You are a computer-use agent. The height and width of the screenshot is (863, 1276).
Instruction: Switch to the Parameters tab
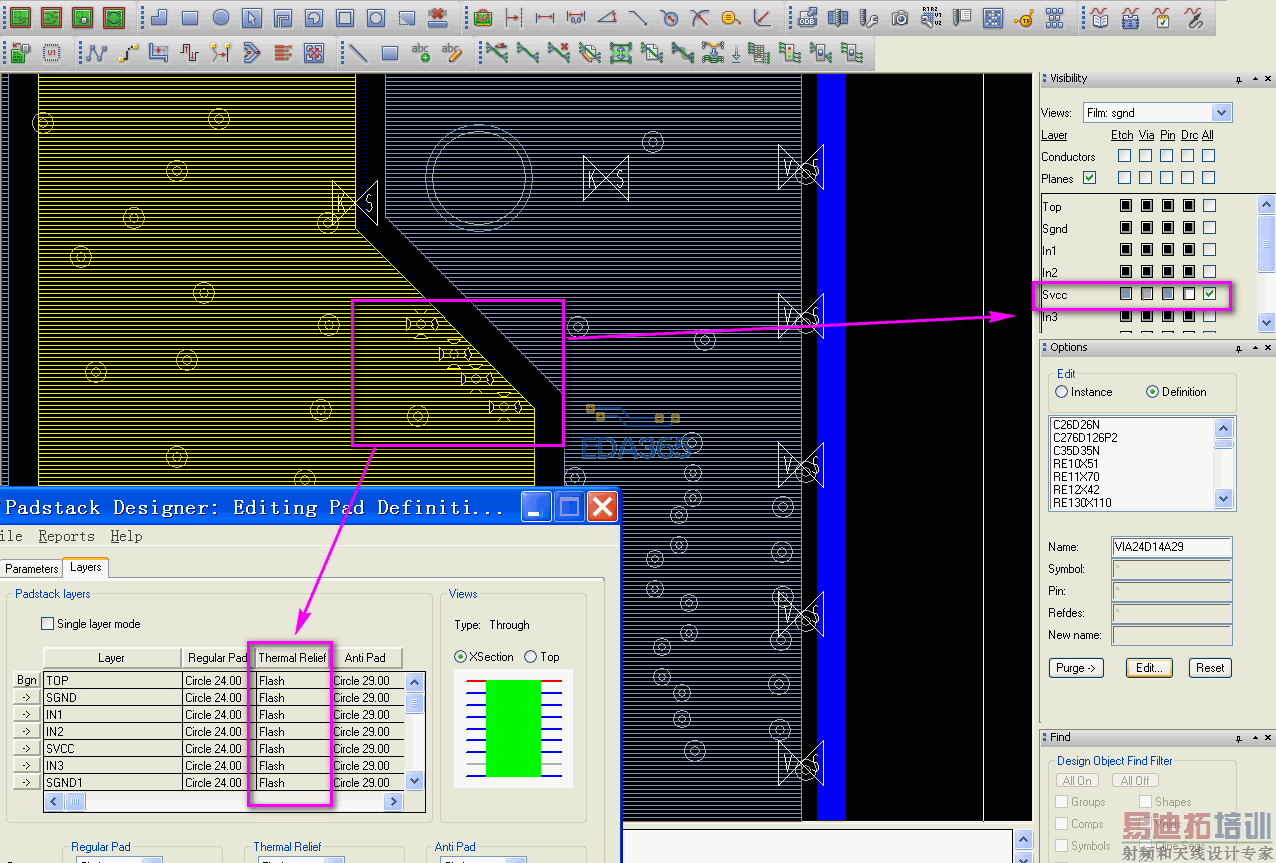coord(32,568)
